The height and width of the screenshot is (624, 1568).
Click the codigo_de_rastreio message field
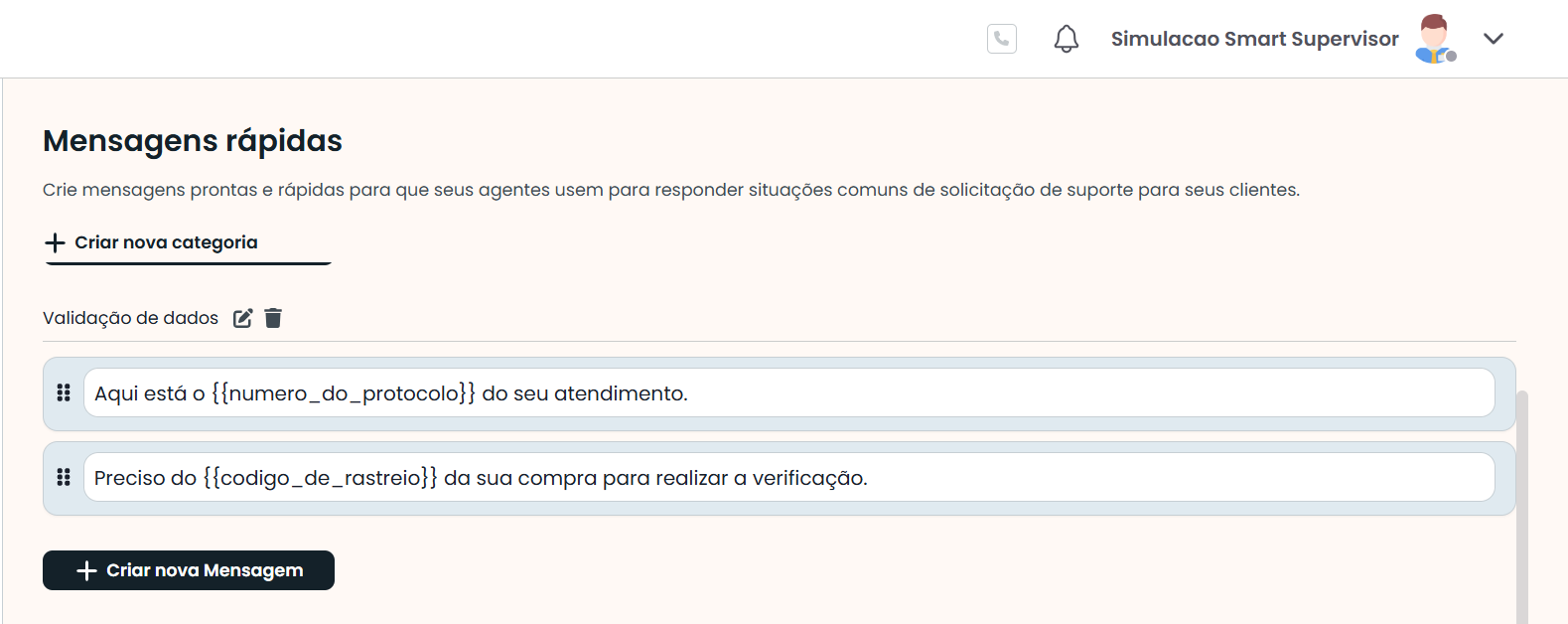click(x=1092, y=478)
